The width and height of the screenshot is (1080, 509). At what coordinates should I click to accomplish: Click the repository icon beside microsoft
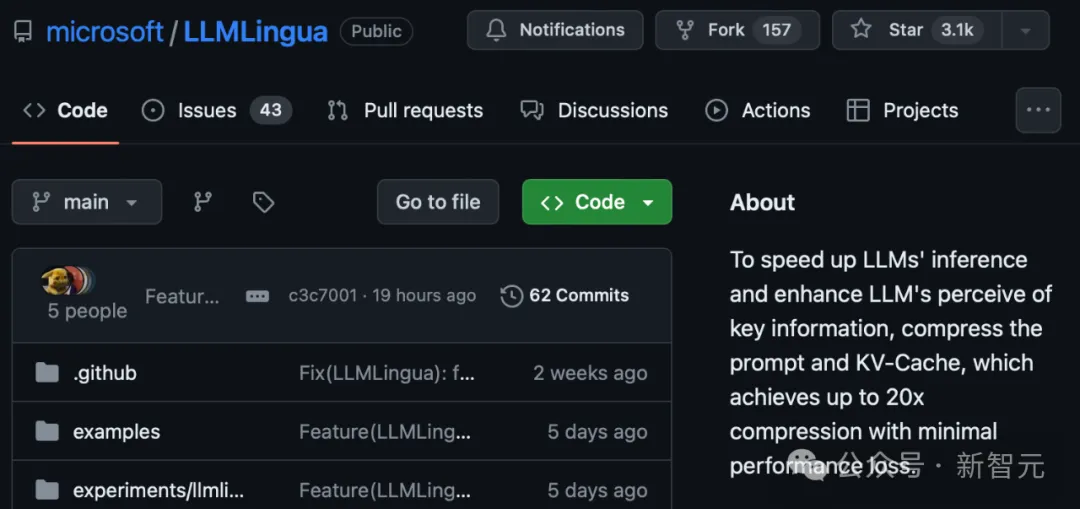pyautogui.click(x=22, y=32)
